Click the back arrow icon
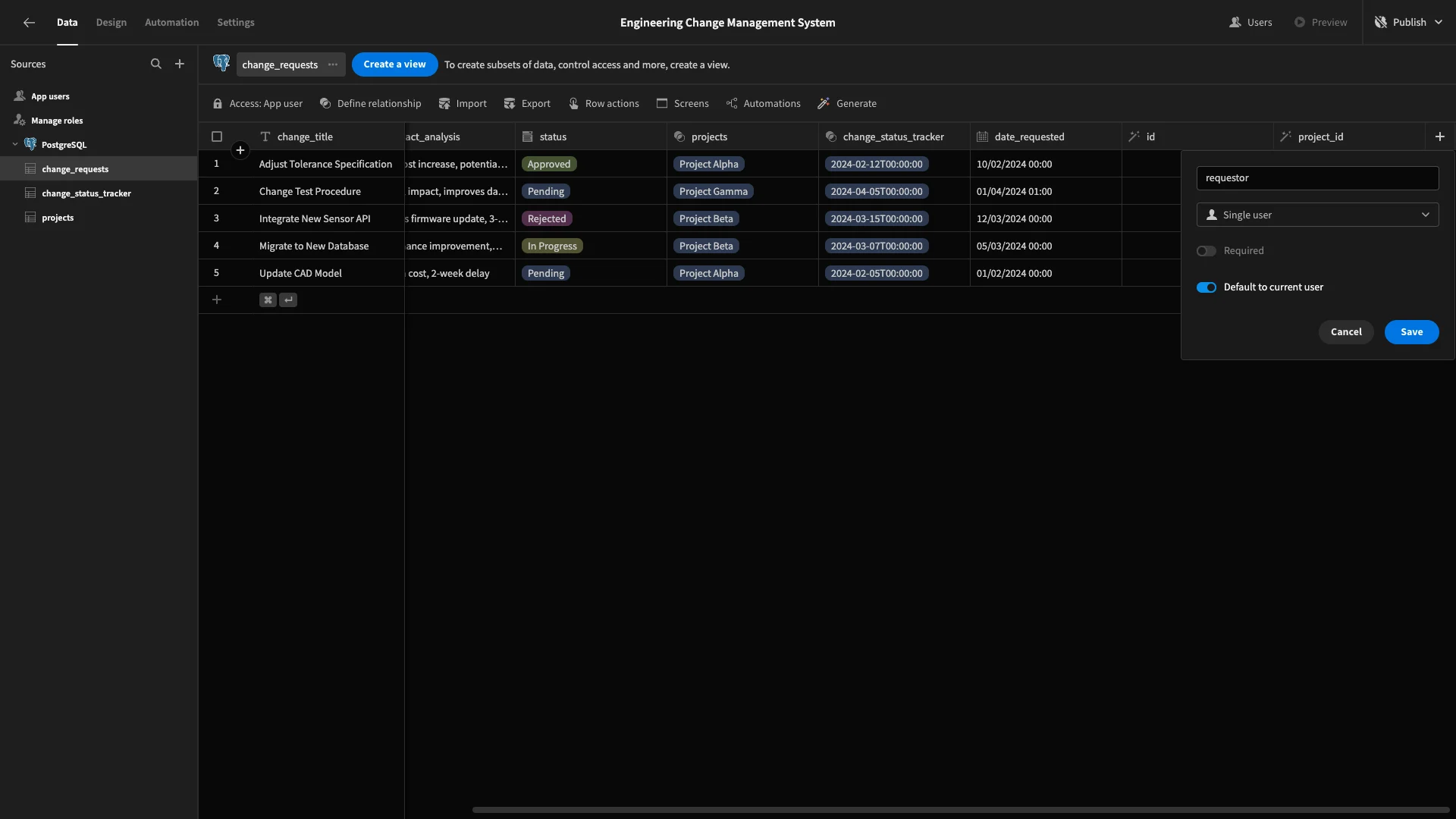The image size is (1456, 819). [29, 23]
